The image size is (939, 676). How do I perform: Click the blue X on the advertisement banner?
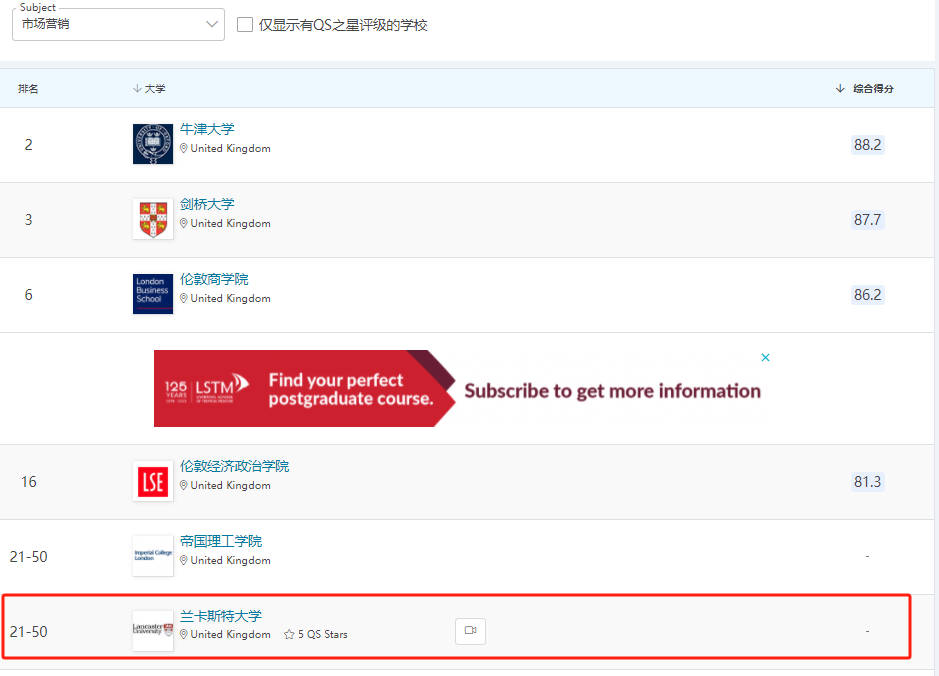point(765,357)
